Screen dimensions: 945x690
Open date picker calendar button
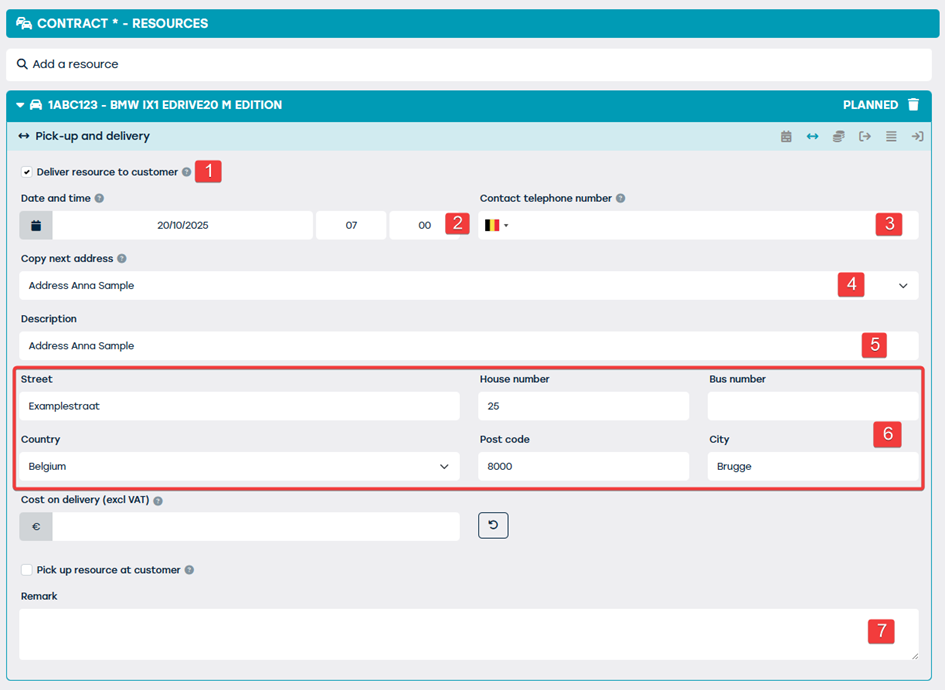[x=36, y=225]
